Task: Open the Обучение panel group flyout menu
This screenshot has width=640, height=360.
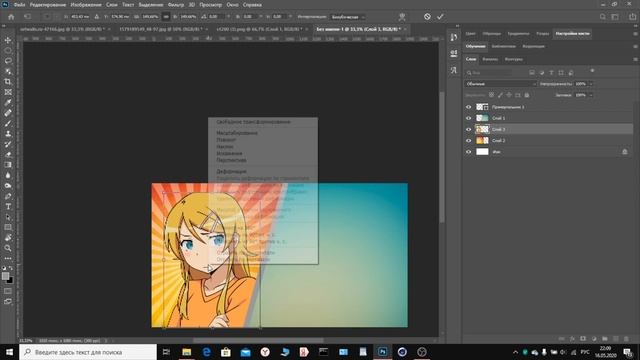Action: 635,47
